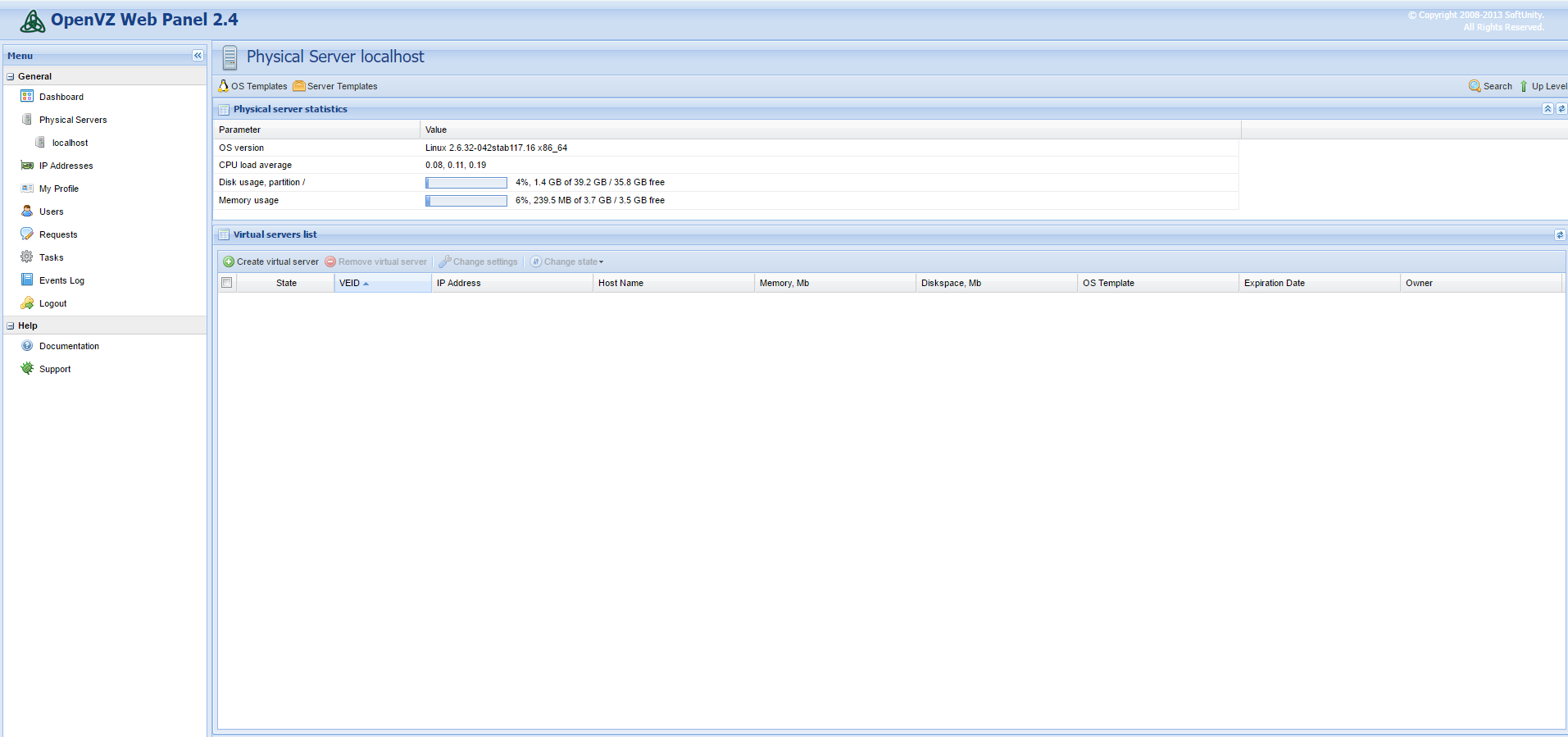Sort by the OS Template column header
Screen dimensions: 1568x737
click(x=1158, y=283)
